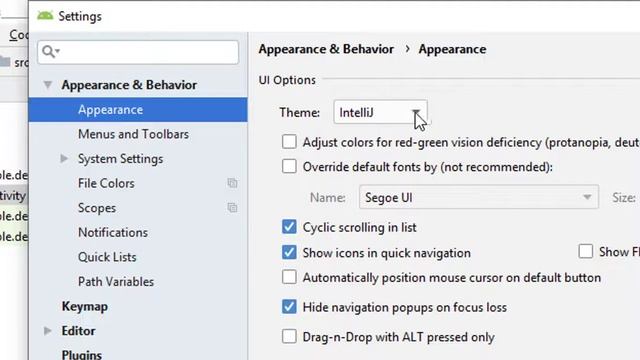Viewport: 640px width, 360px height.
Task: Expand the Editor settings section
Action: (48, 331)
